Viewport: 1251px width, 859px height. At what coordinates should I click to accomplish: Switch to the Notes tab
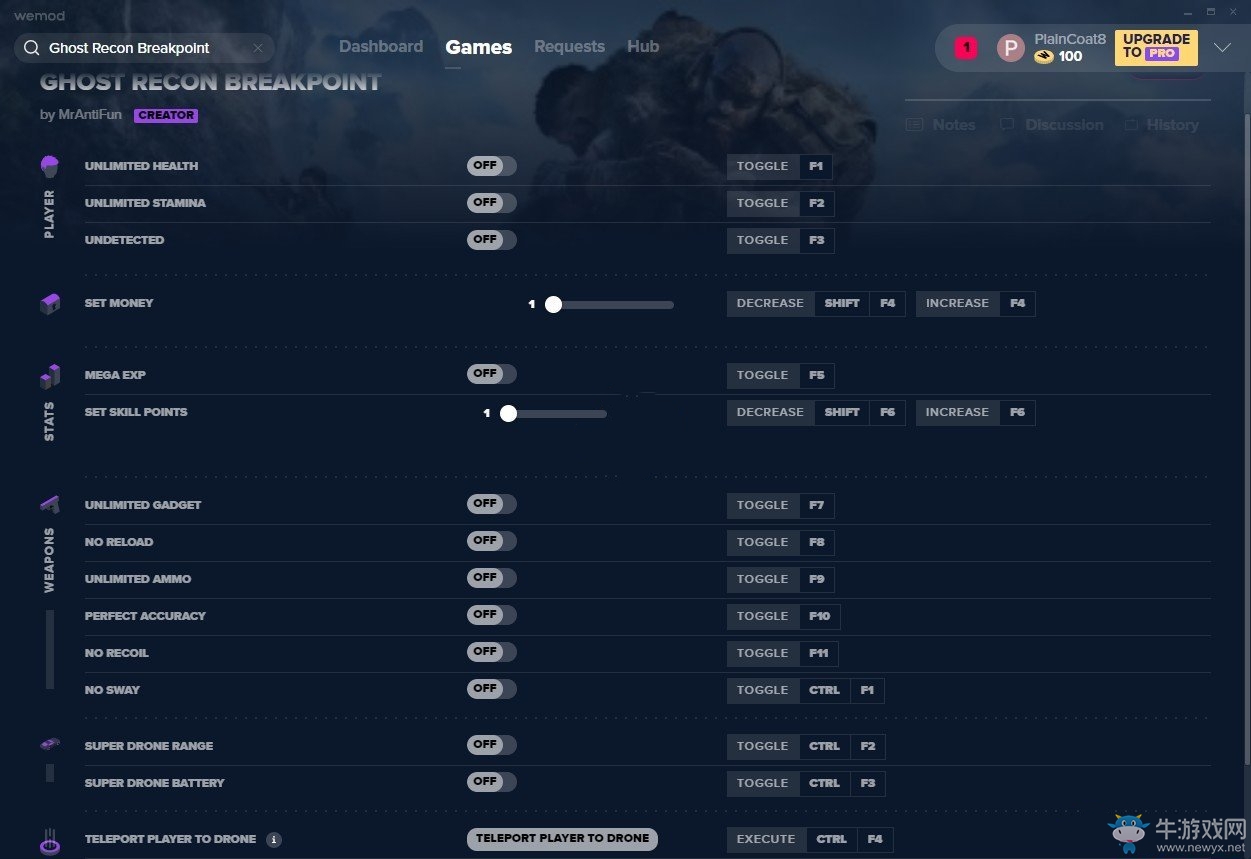point(940,125)
